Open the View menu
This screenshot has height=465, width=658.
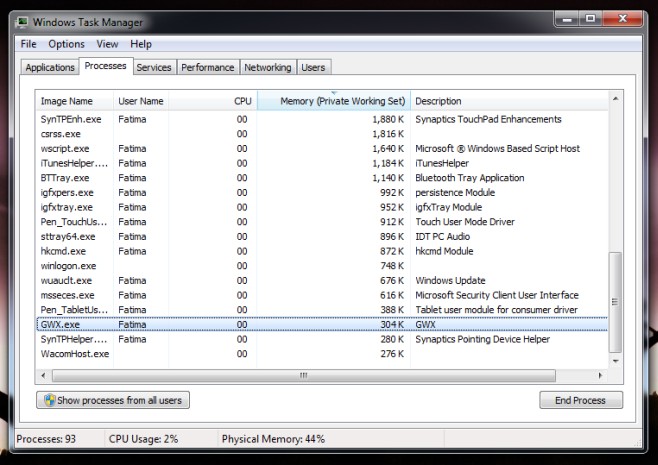(107, 44)
